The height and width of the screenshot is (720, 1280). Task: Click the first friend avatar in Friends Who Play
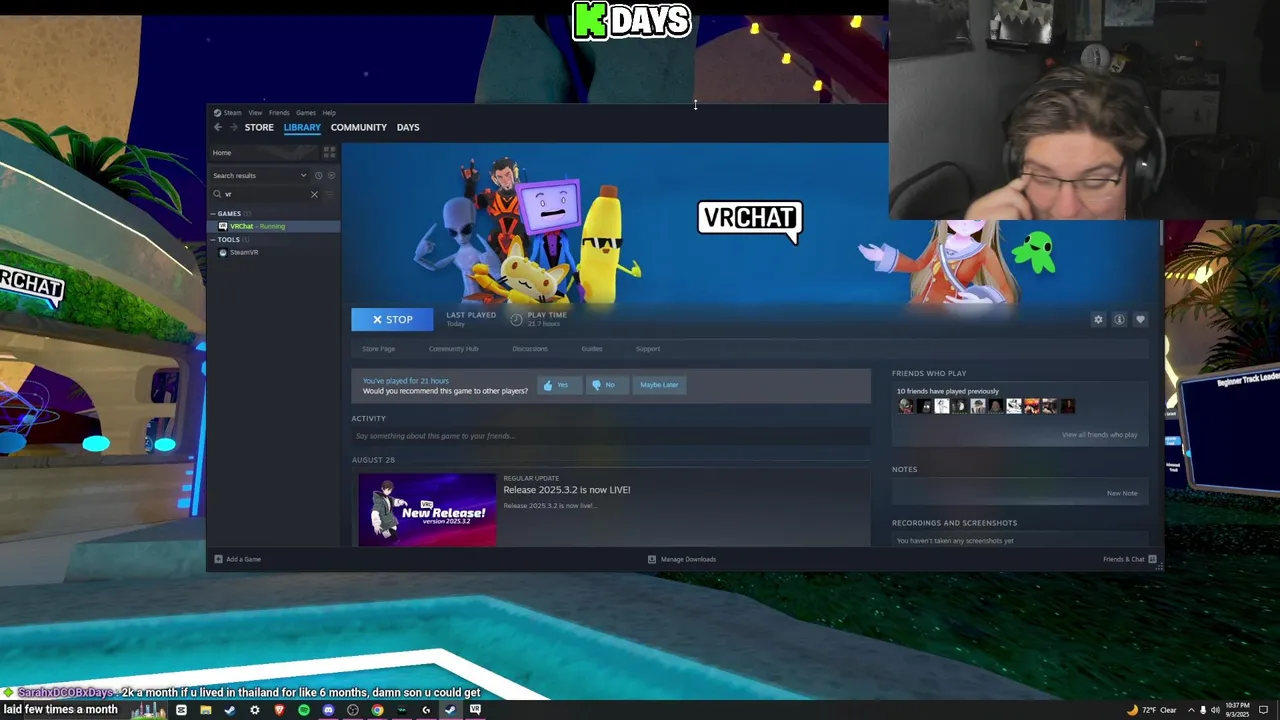tap(905, 406)
